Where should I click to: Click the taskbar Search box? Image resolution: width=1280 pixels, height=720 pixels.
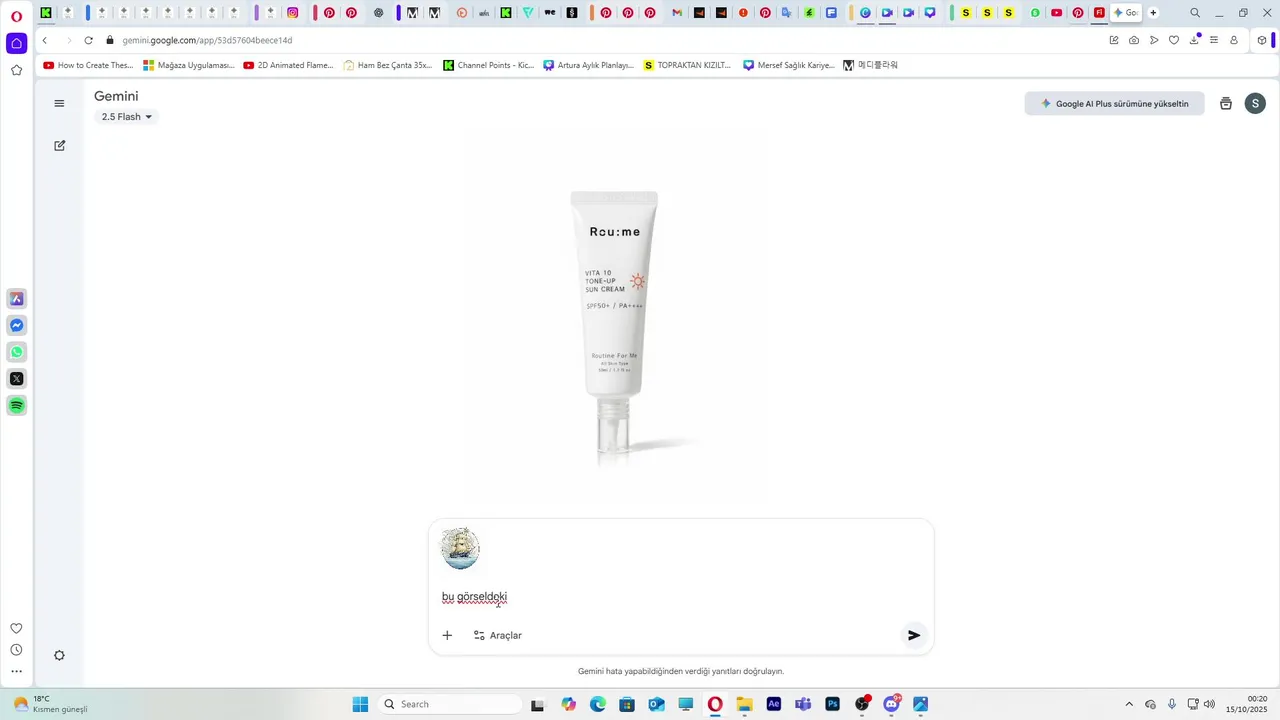pos(448,704)
